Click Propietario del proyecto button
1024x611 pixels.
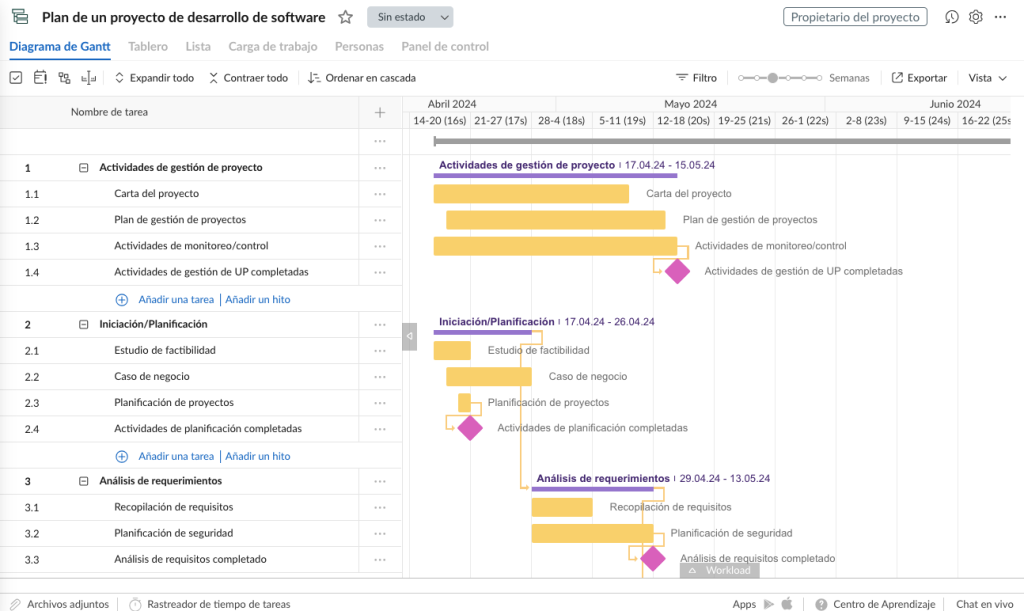pyautogui.click(x=855, y=17)
